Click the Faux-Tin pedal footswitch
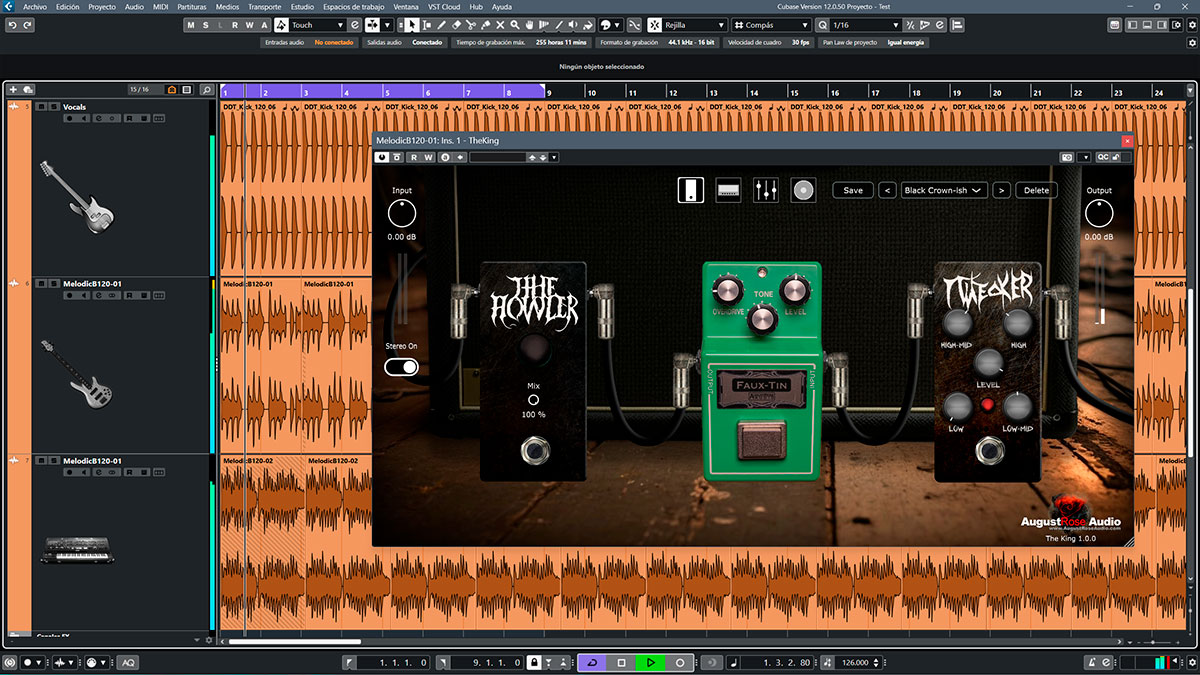This screenshot has height=675, width=1200. pos(761,441)
